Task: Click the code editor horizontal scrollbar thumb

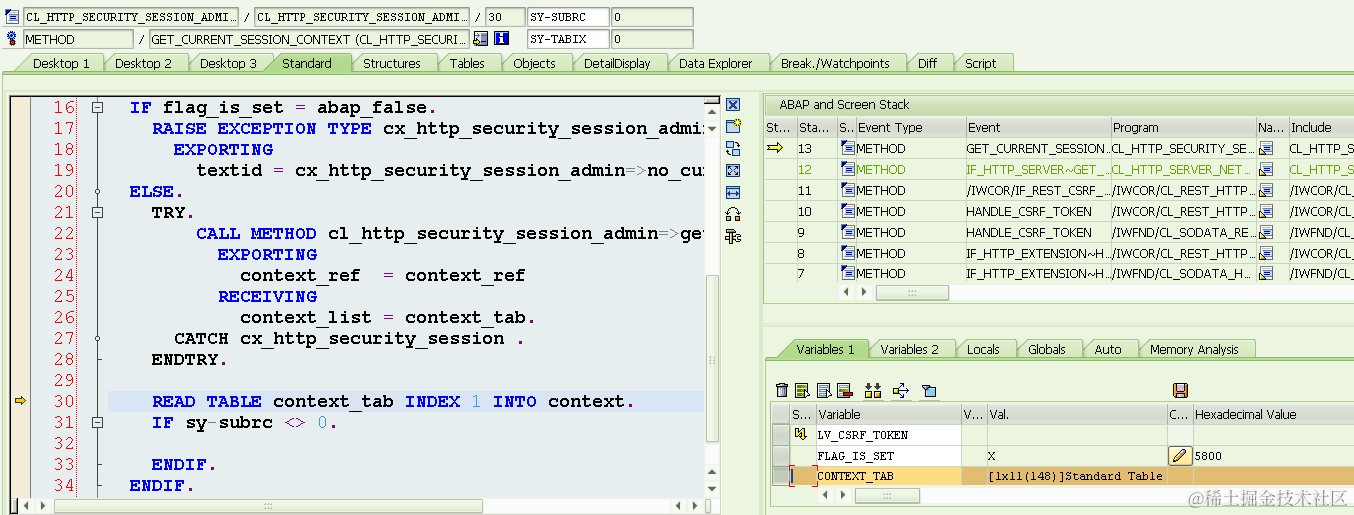Action: (268, 506)
